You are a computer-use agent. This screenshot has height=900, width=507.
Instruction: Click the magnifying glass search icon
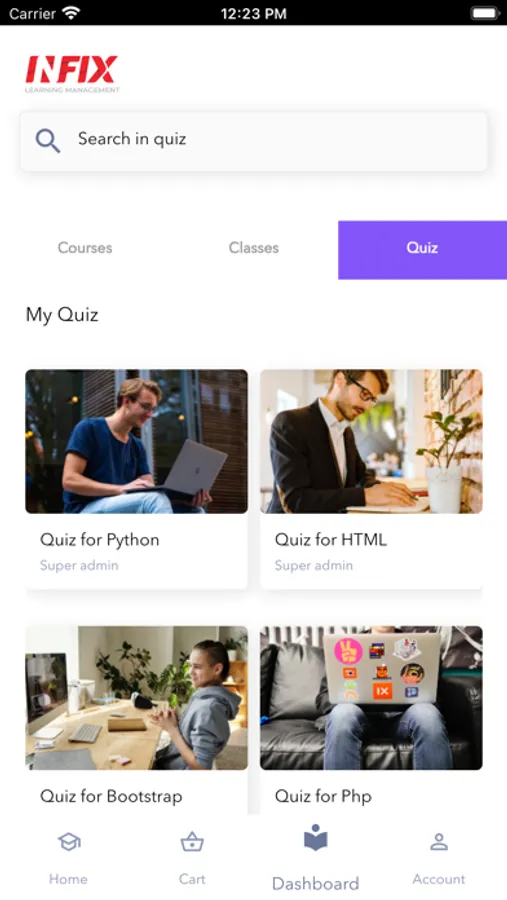pos(48,141)
